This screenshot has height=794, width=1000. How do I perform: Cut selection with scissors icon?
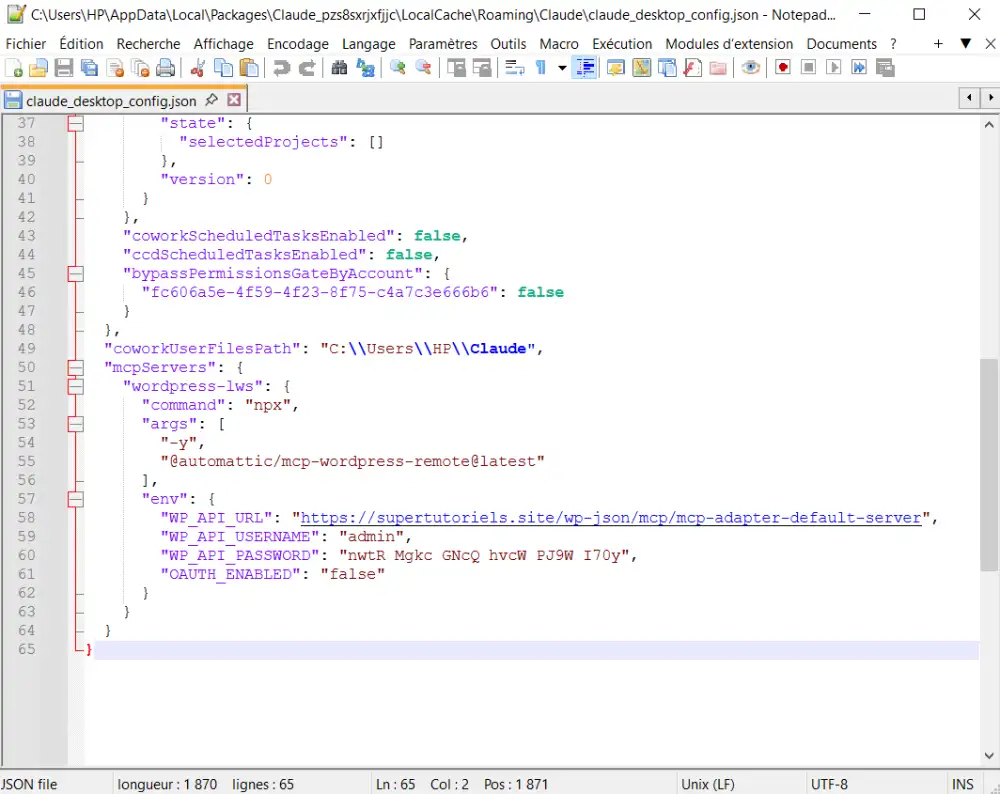tap(198, 68)
